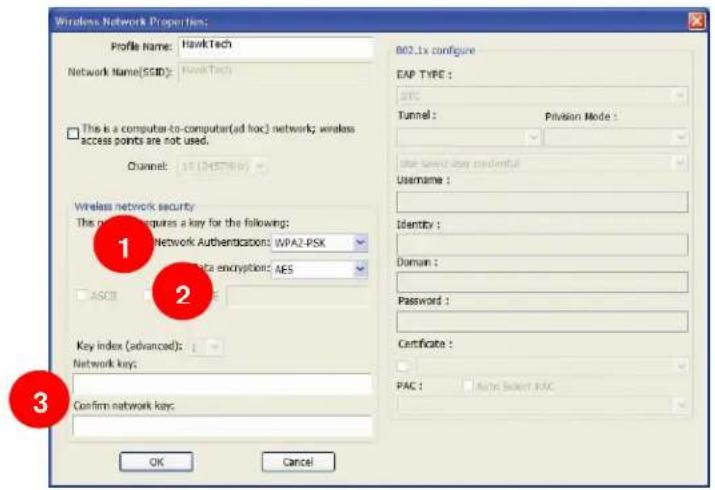Click the Network key input field
The width and height of the screenshot is (715, 490).
(x=222, y=384)
